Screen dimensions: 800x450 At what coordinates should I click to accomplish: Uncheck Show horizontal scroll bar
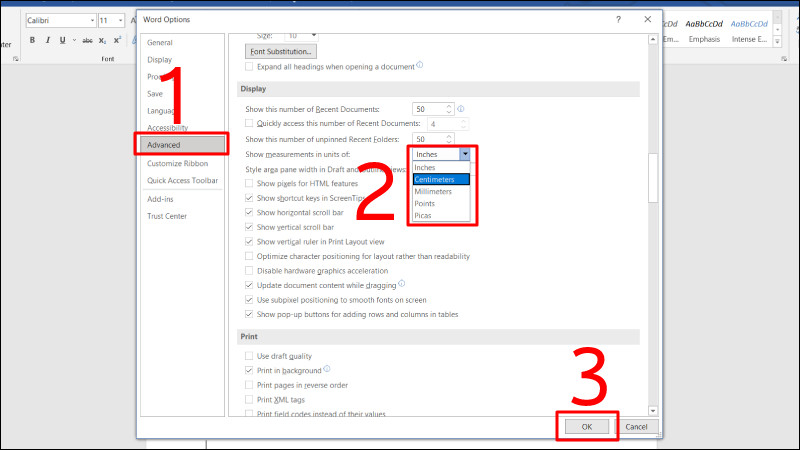click(249, 213)
